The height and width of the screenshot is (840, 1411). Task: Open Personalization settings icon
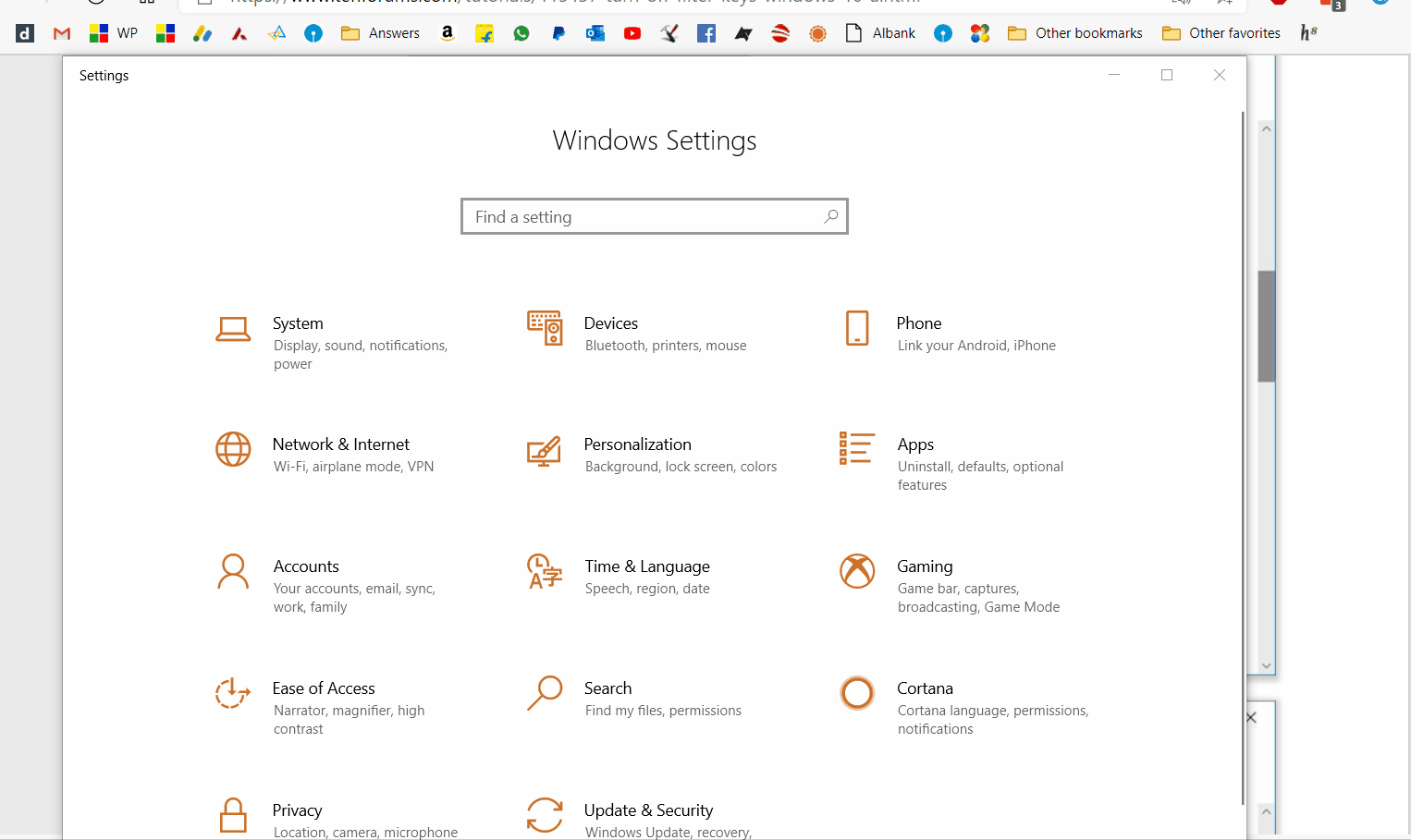tap(545, 451)
